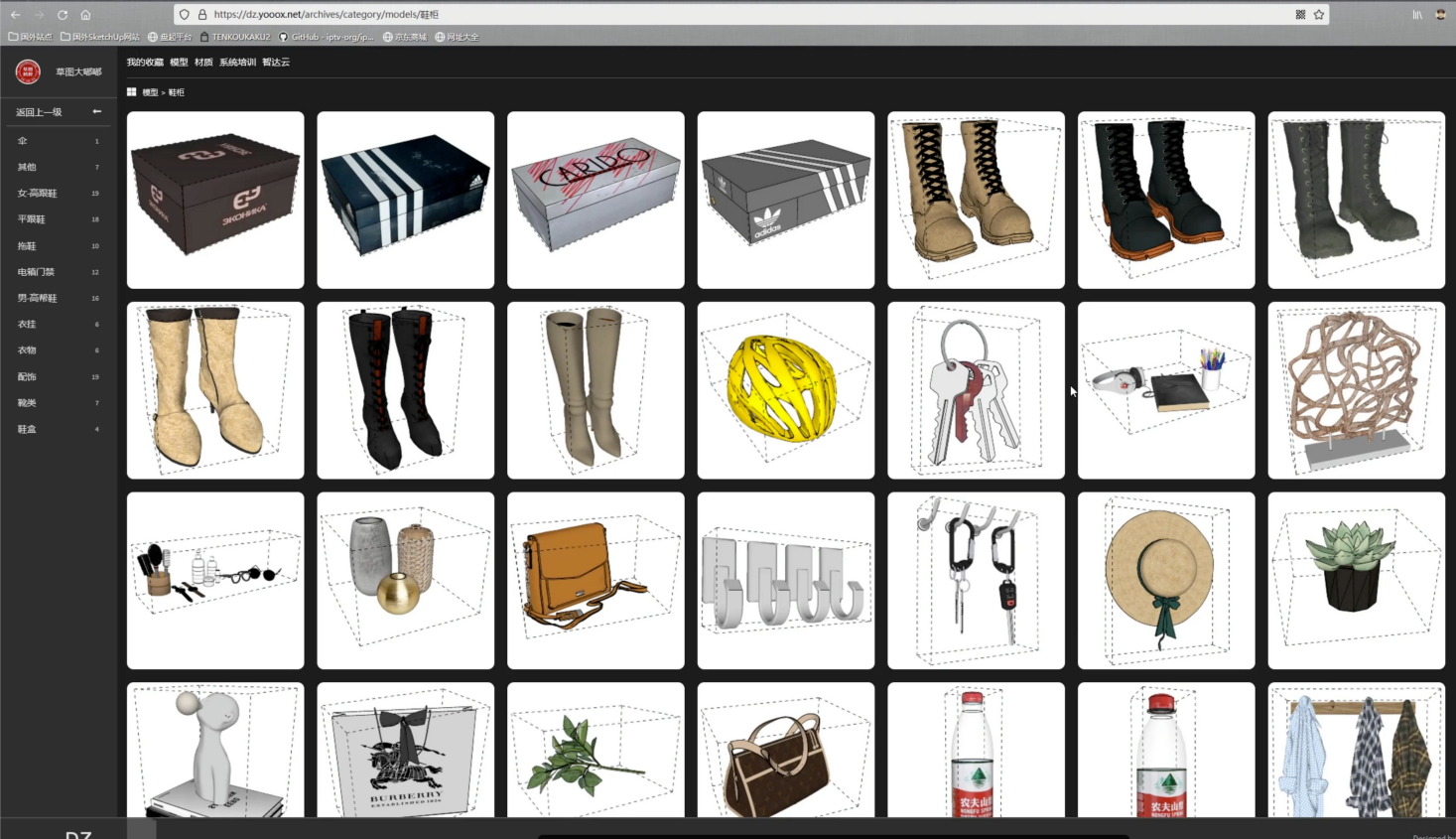Click the browser address bar URL
Viewport: 1456px width, 839px height.
coord(326,15)
